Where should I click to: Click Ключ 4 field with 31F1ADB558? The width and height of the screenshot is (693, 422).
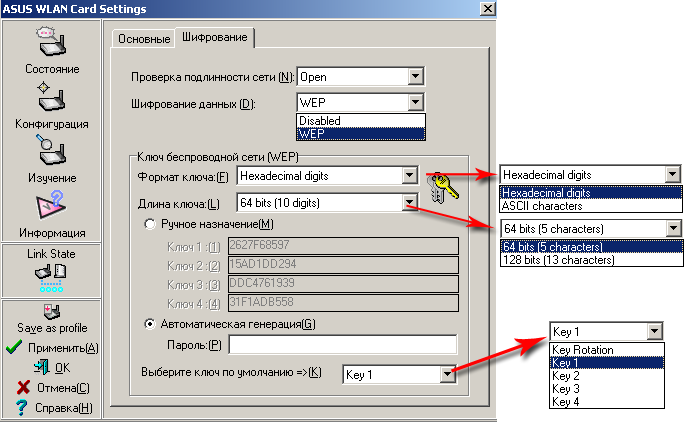point(343,302)
